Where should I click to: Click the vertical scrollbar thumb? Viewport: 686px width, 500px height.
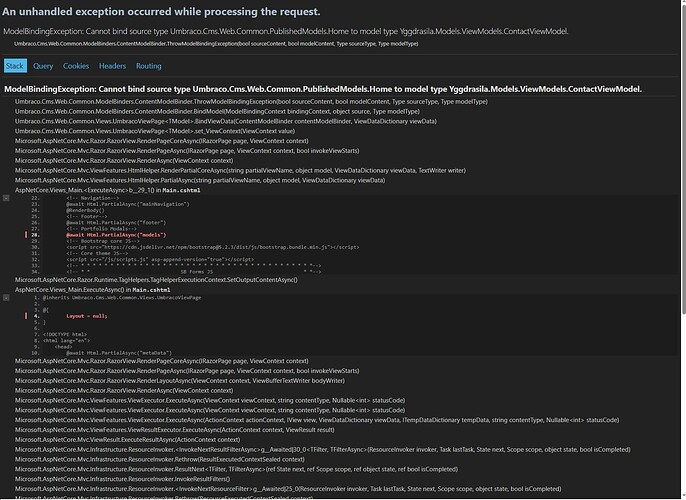pos(683,157)
